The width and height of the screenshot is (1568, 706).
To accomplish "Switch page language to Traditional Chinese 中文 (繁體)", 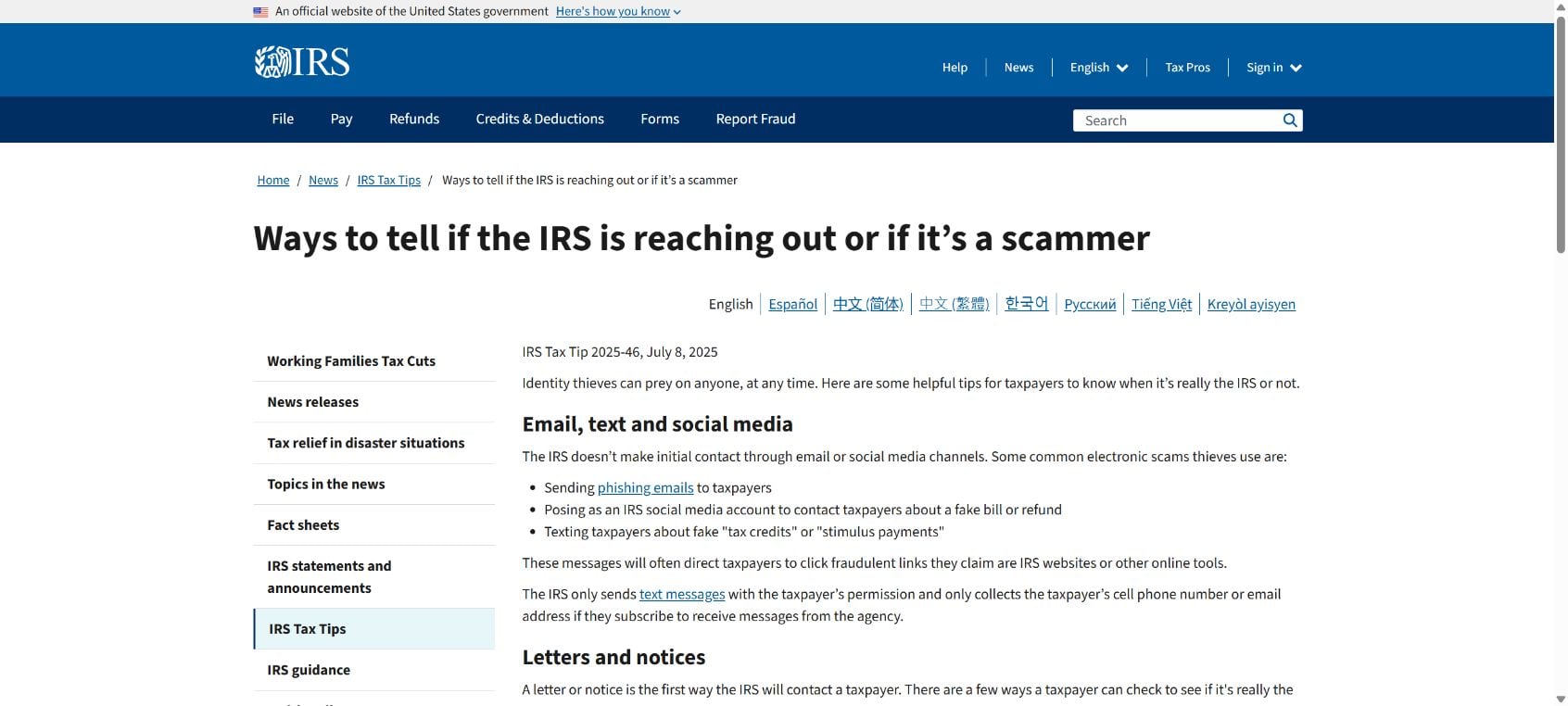I will 955,304.
